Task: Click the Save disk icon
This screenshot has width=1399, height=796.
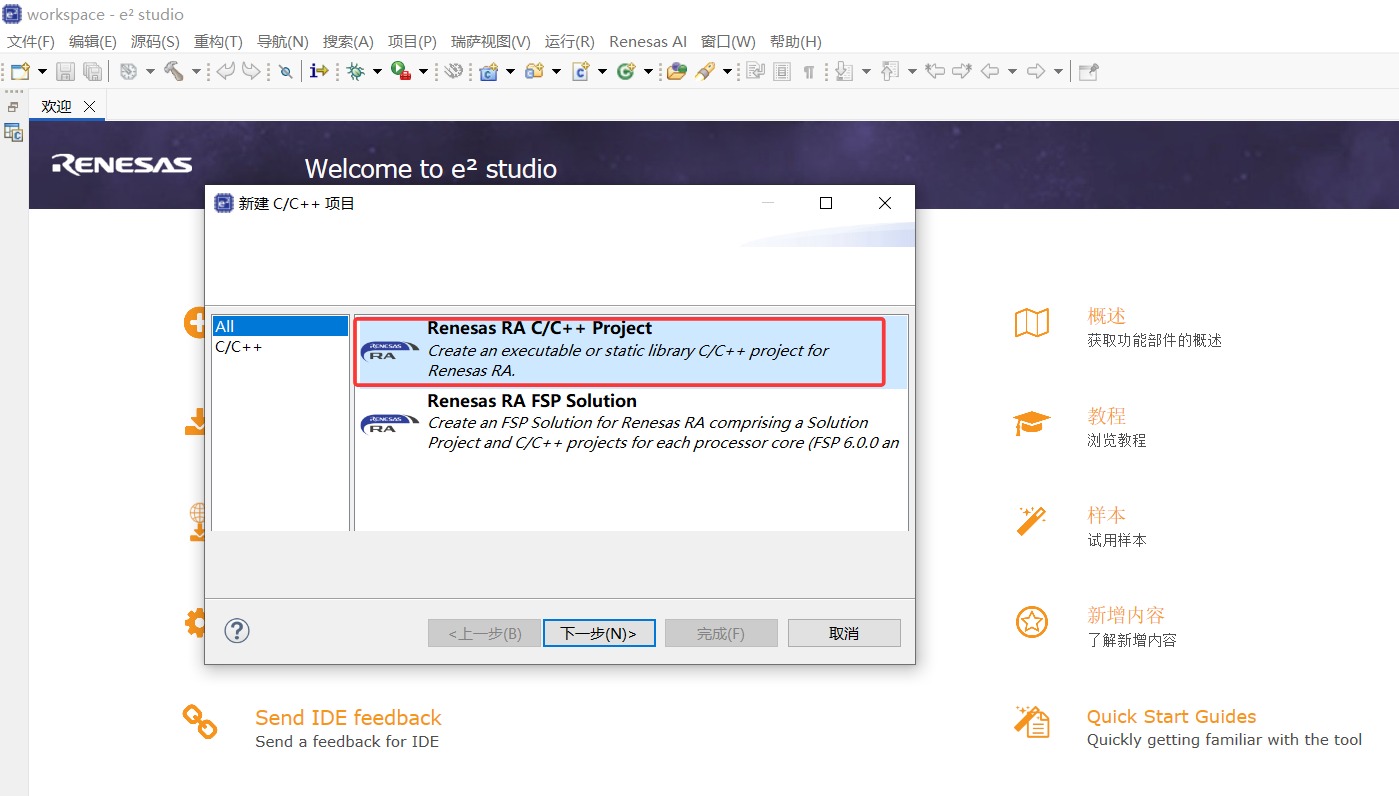Action: coord(65,71)
